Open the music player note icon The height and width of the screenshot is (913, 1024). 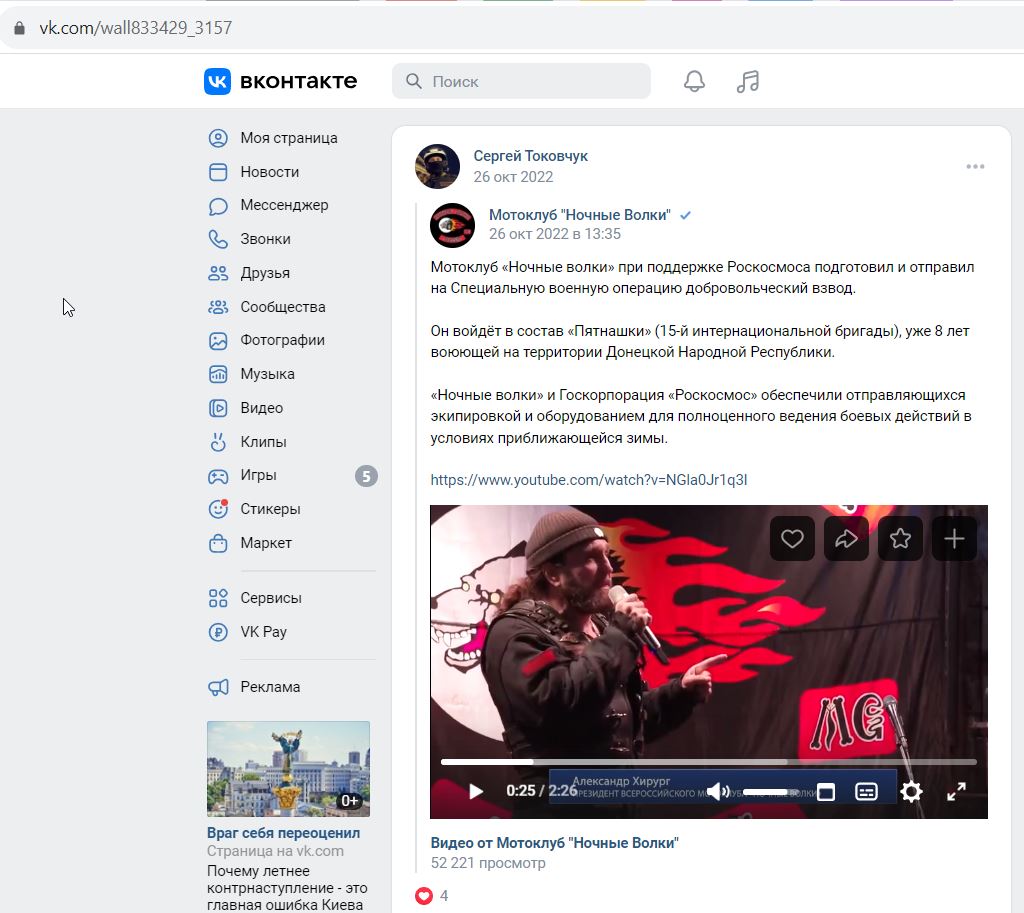click(x=748, y=81)
